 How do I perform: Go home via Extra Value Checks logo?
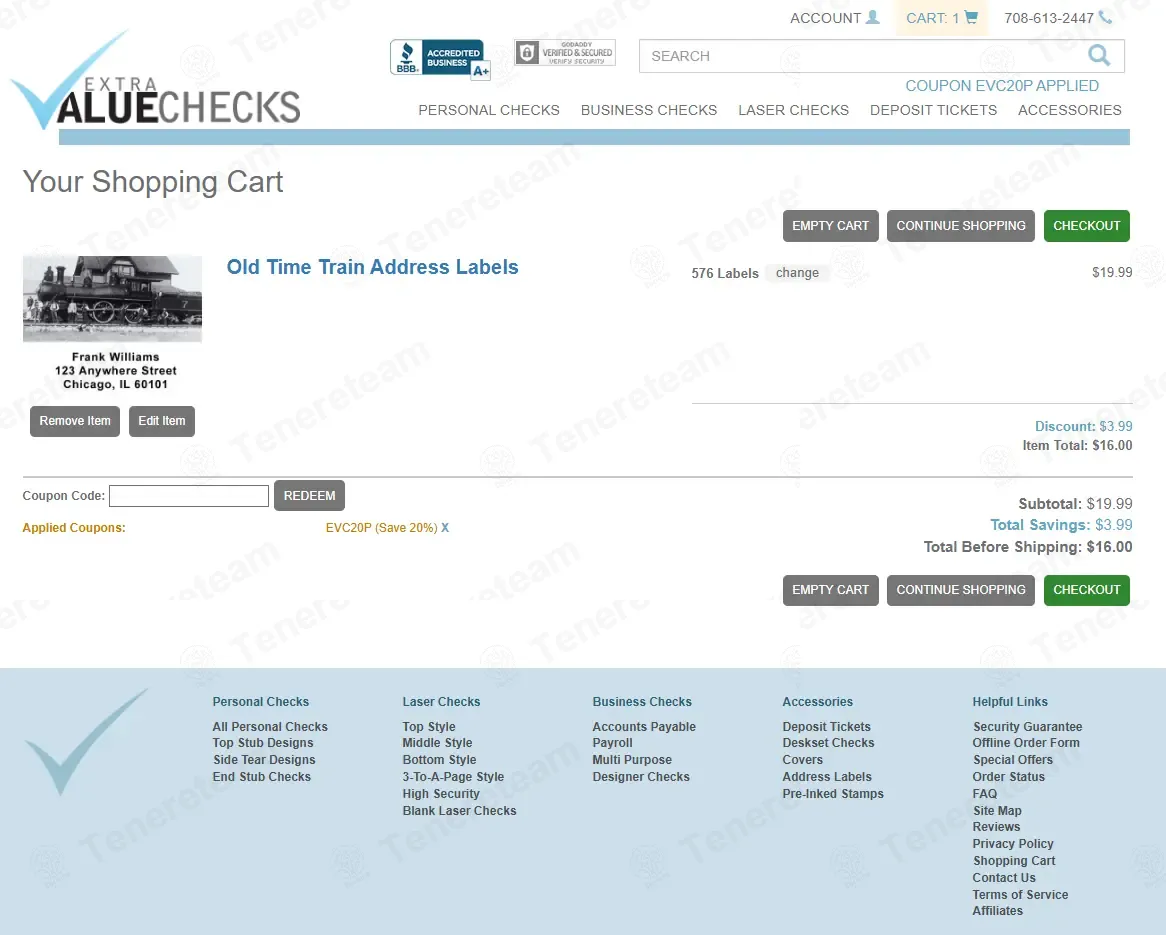pyautogui.click(x=155, y=82)
